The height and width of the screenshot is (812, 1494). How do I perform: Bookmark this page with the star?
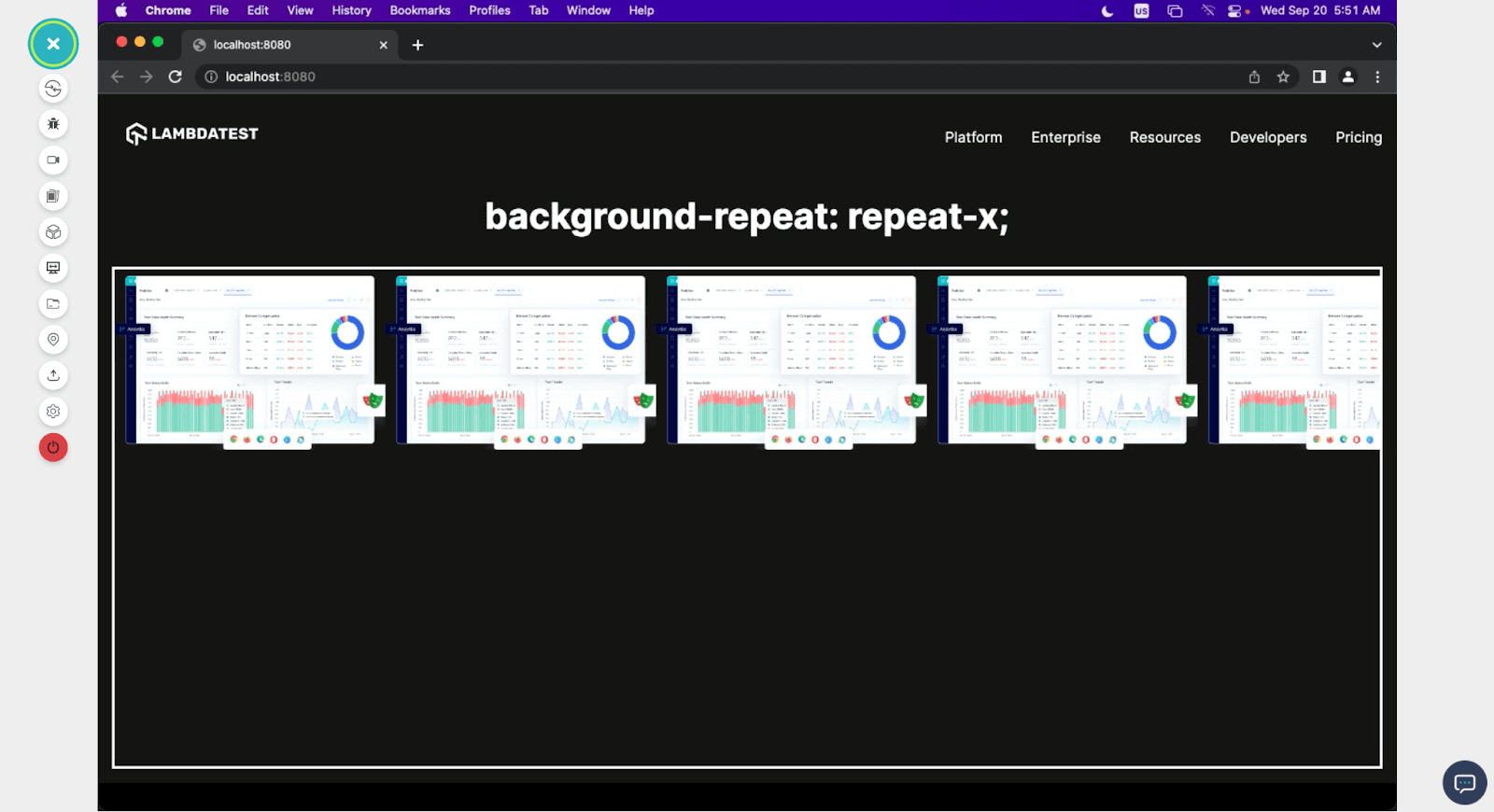click(x=1283, y=77)
